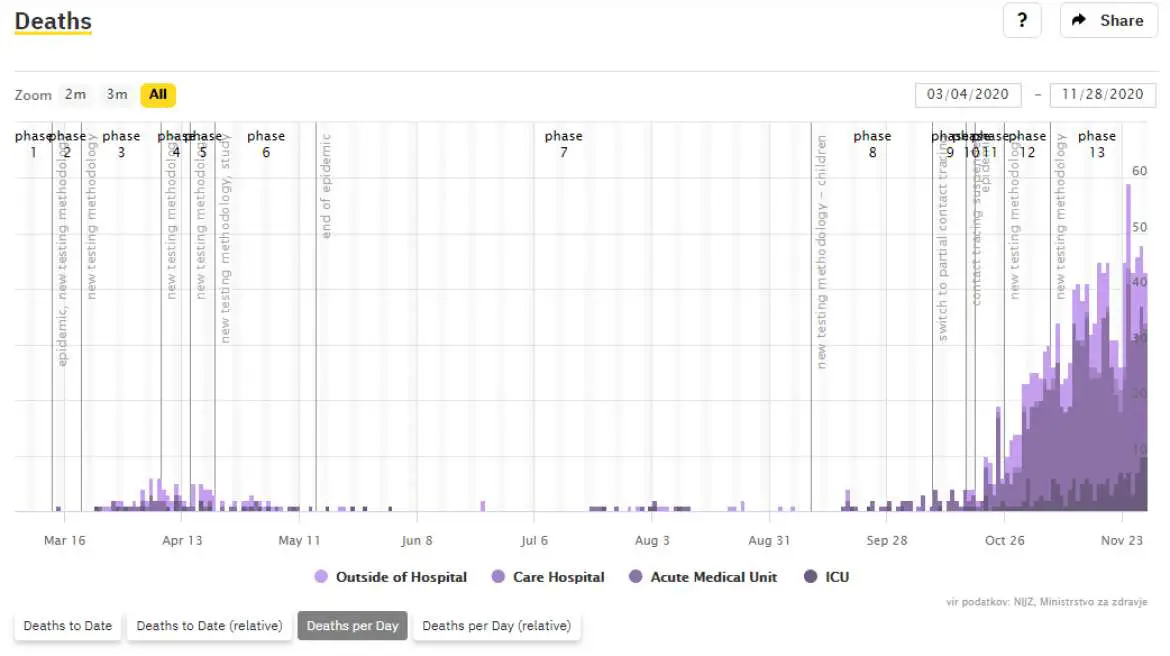Open Deaths to Date (relative) view

coord(209,626)
